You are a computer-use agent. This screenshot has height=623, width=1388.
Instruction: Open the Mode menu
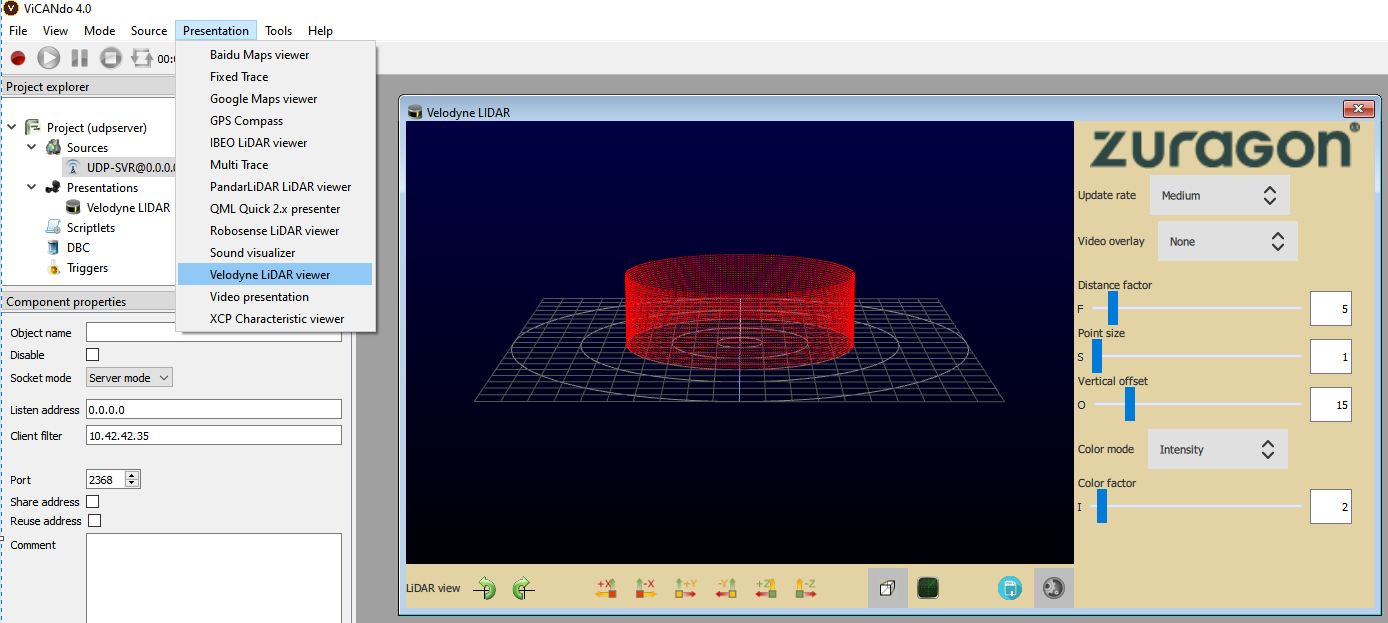[x=99, y=31]
